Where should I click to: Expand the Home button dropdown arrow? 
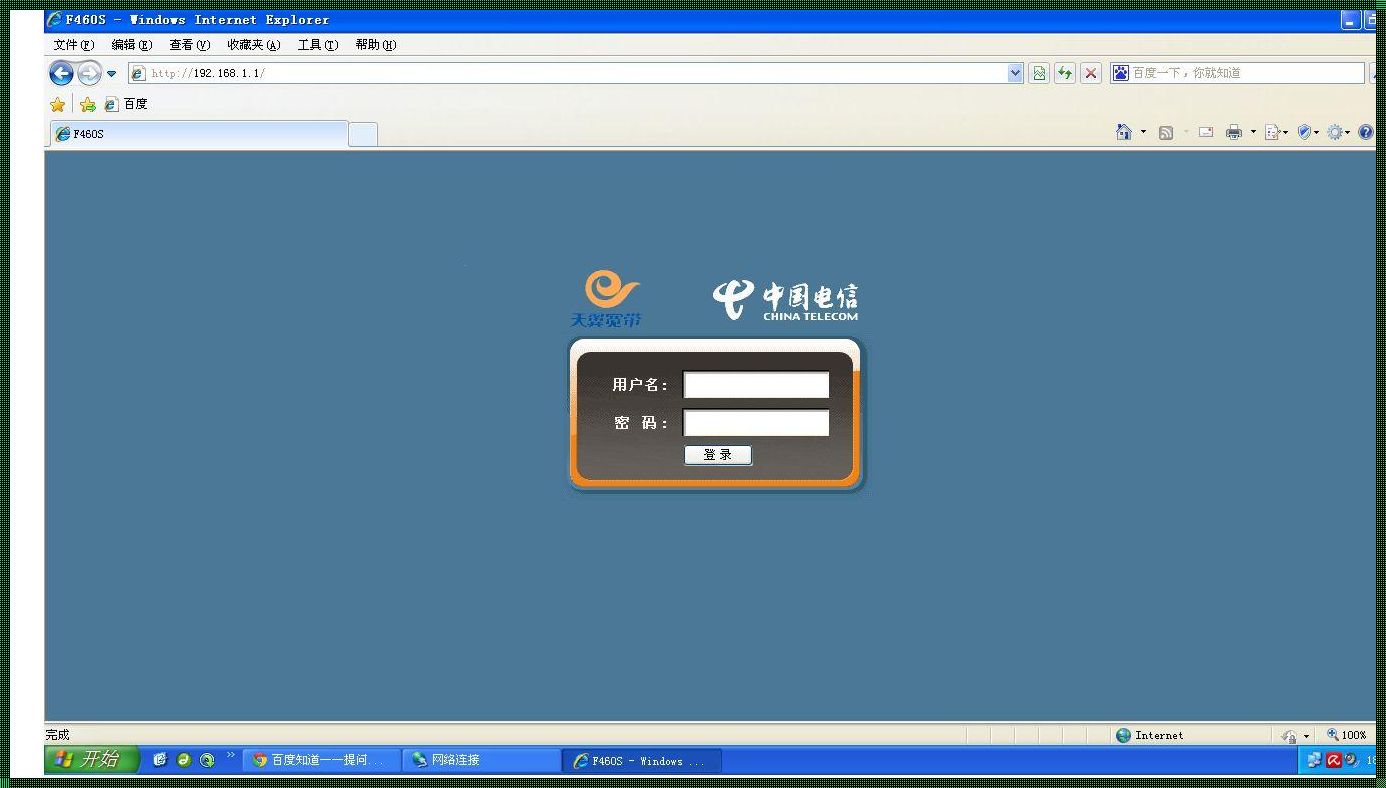(1143, 132)
